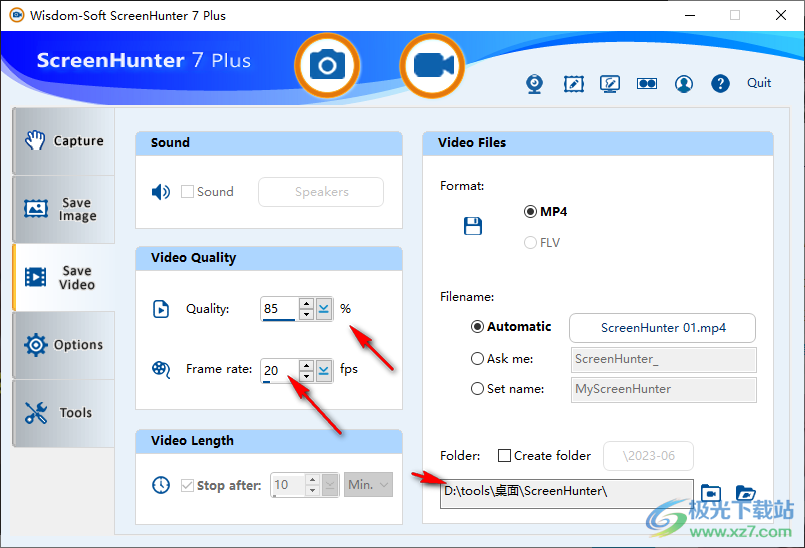Image resolution: width=805 pixels, height=548 pixels.
Task: Minimize the ScreenHunter window
Action: pyautogui.click(x=690, y=15)
